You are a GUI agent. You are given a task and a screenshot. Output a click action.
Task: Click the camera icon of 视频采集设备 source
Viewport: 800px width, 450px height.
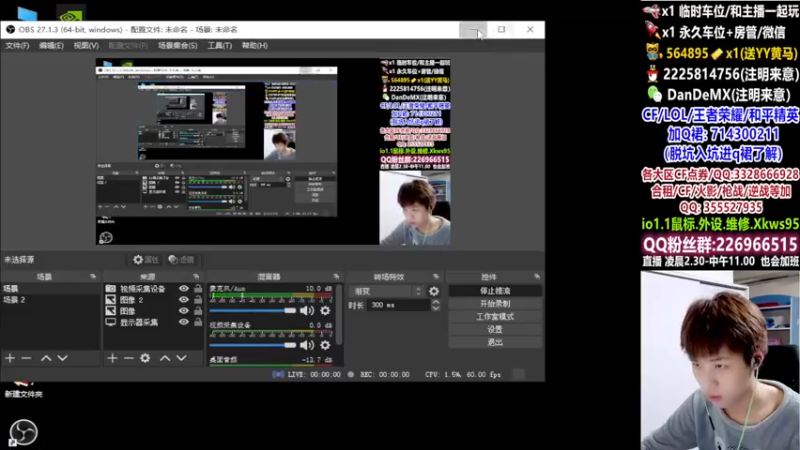pos(111,289)
